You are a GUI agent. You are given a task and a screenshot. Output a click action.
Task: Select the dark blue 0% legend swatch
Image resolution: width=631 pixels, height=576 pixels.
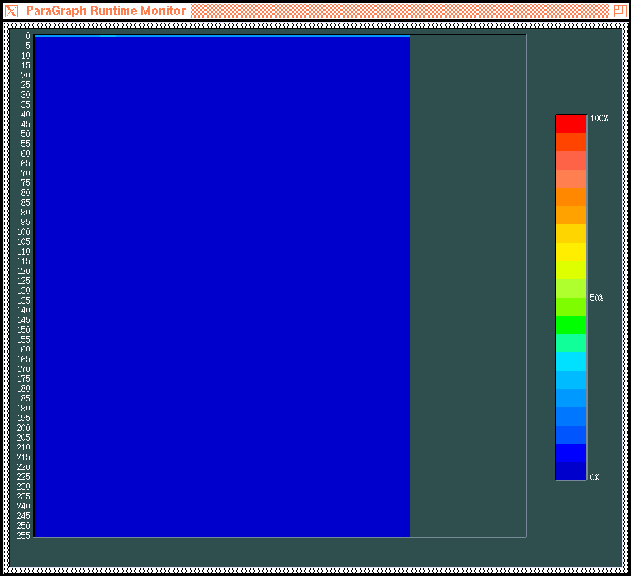(x=570, y=471)
